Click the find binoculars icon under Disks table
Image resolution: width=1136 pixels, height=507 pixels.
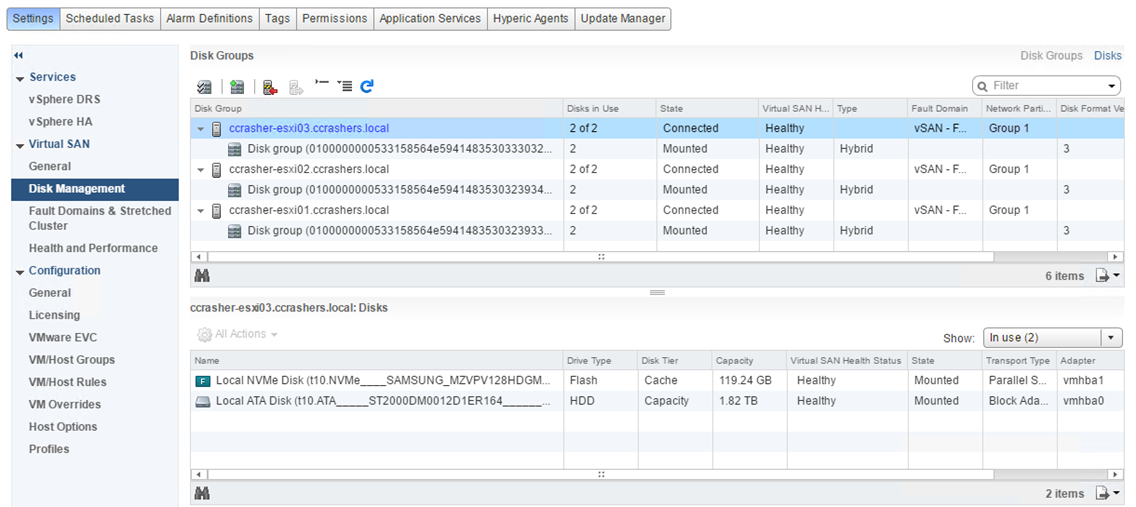pos(203,493)
